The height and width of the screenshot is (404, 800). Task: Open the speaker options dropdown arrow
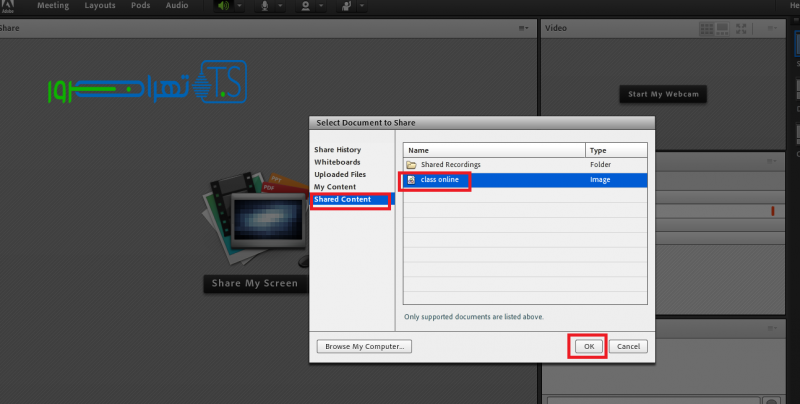tap(238, 6)
